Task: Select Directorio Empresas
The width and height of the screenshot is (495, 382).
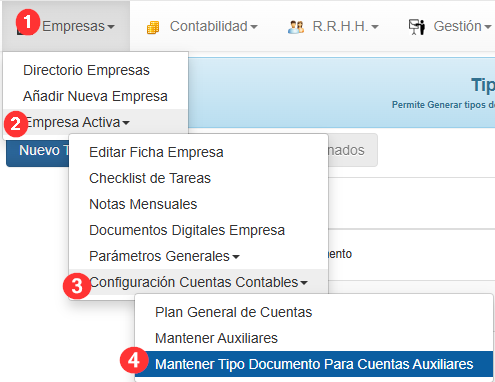Action: coord(95,70)
